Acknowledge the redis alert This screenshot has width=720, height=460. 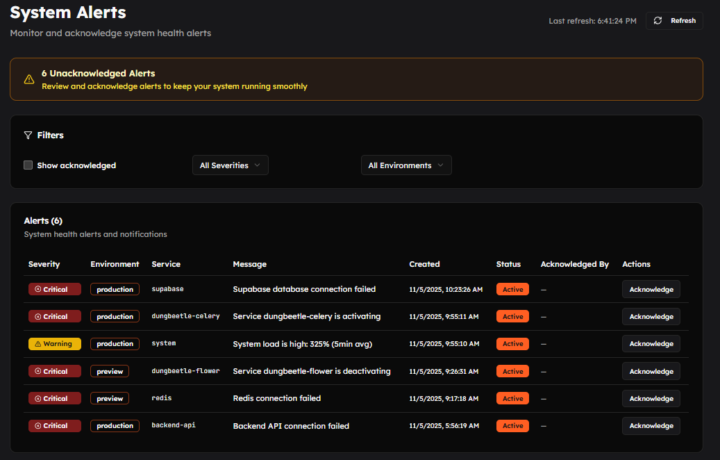pos(651,398)
